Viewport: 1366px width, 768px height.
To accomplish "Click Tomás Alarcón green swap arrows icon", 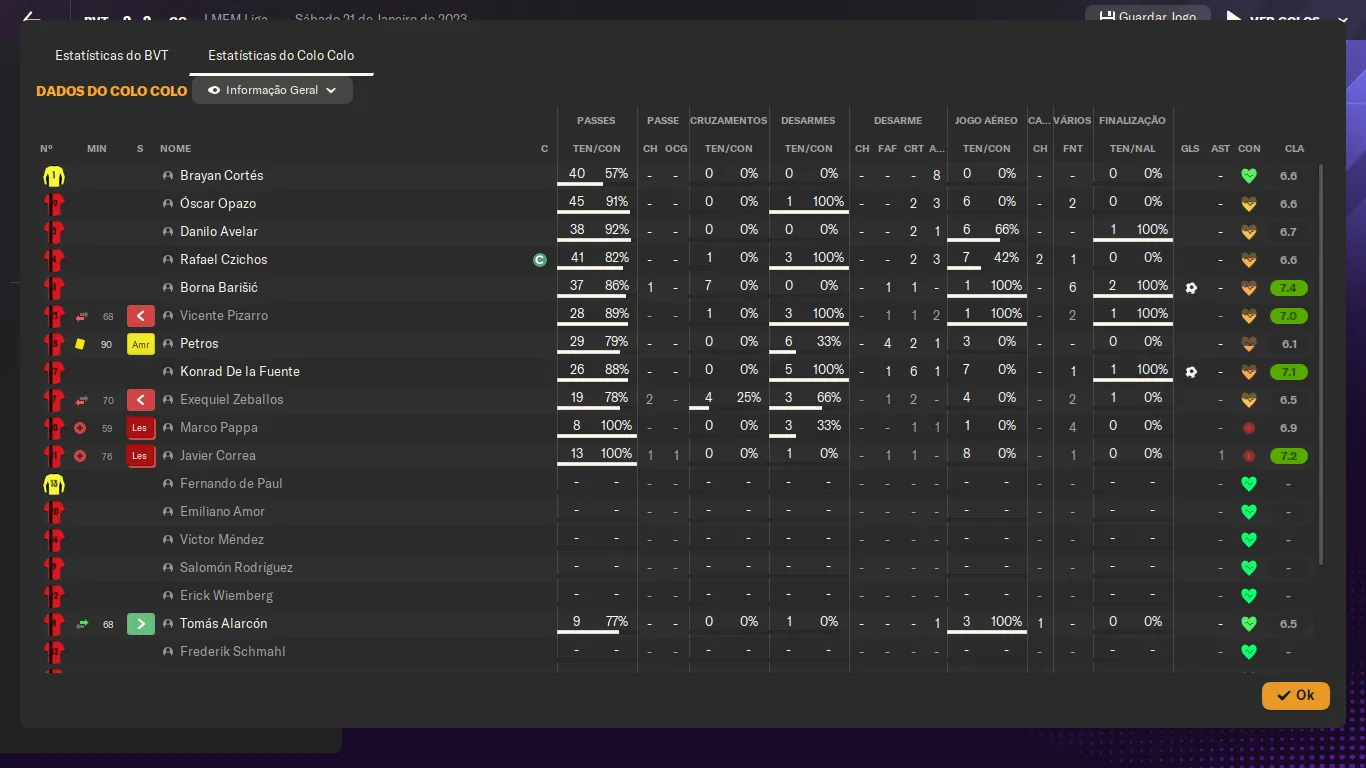I will [x=82, y=624].
